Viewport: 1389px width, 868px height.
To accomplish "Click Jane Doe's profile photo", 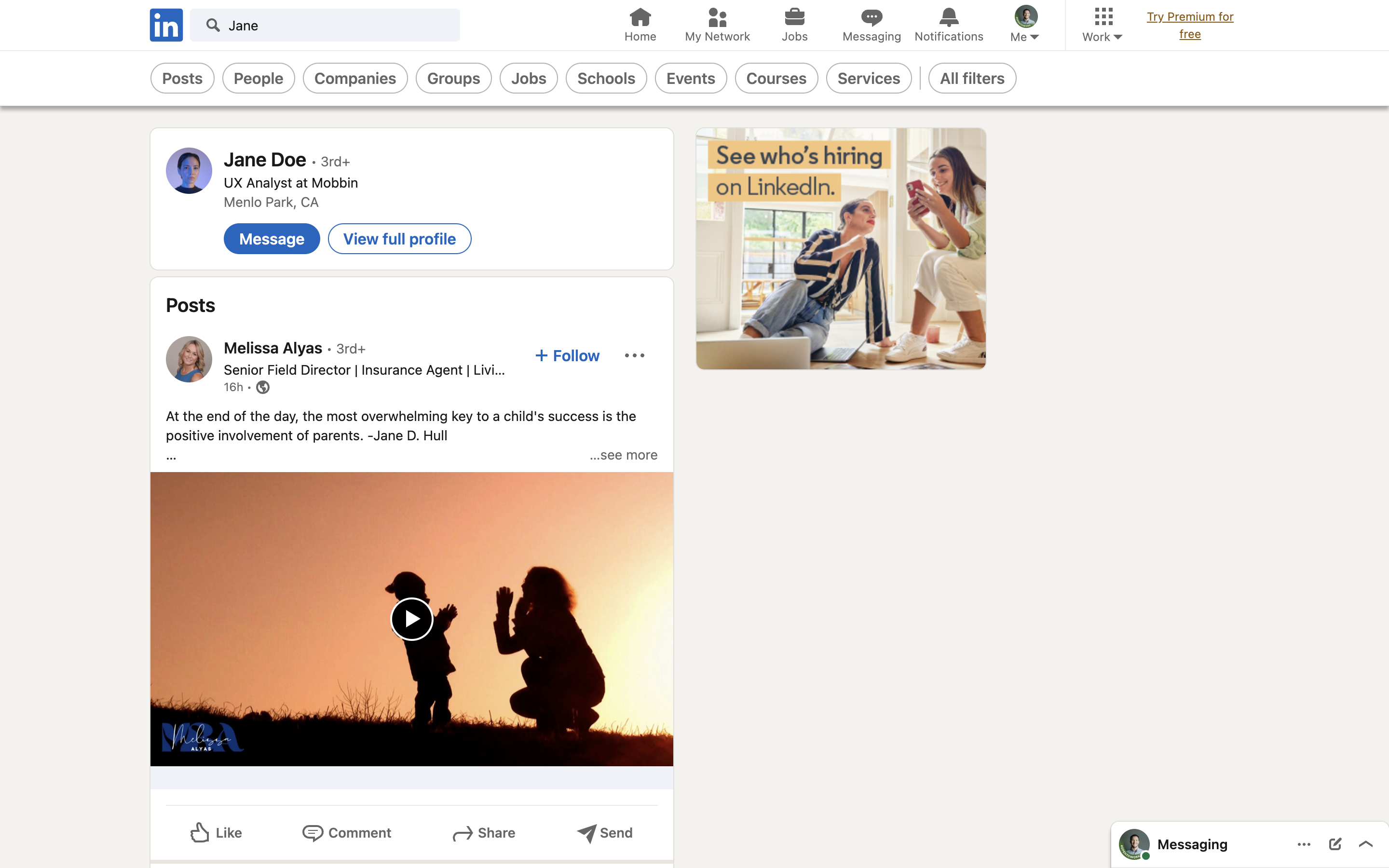I will click(189, 171).
